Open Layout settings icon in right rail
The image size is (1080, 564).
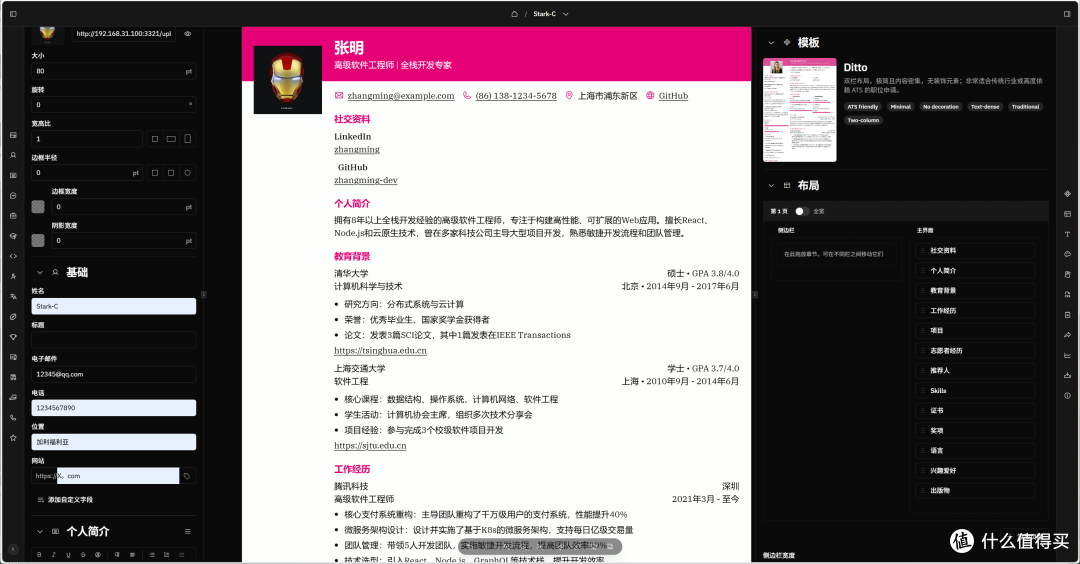[1067, 214]
